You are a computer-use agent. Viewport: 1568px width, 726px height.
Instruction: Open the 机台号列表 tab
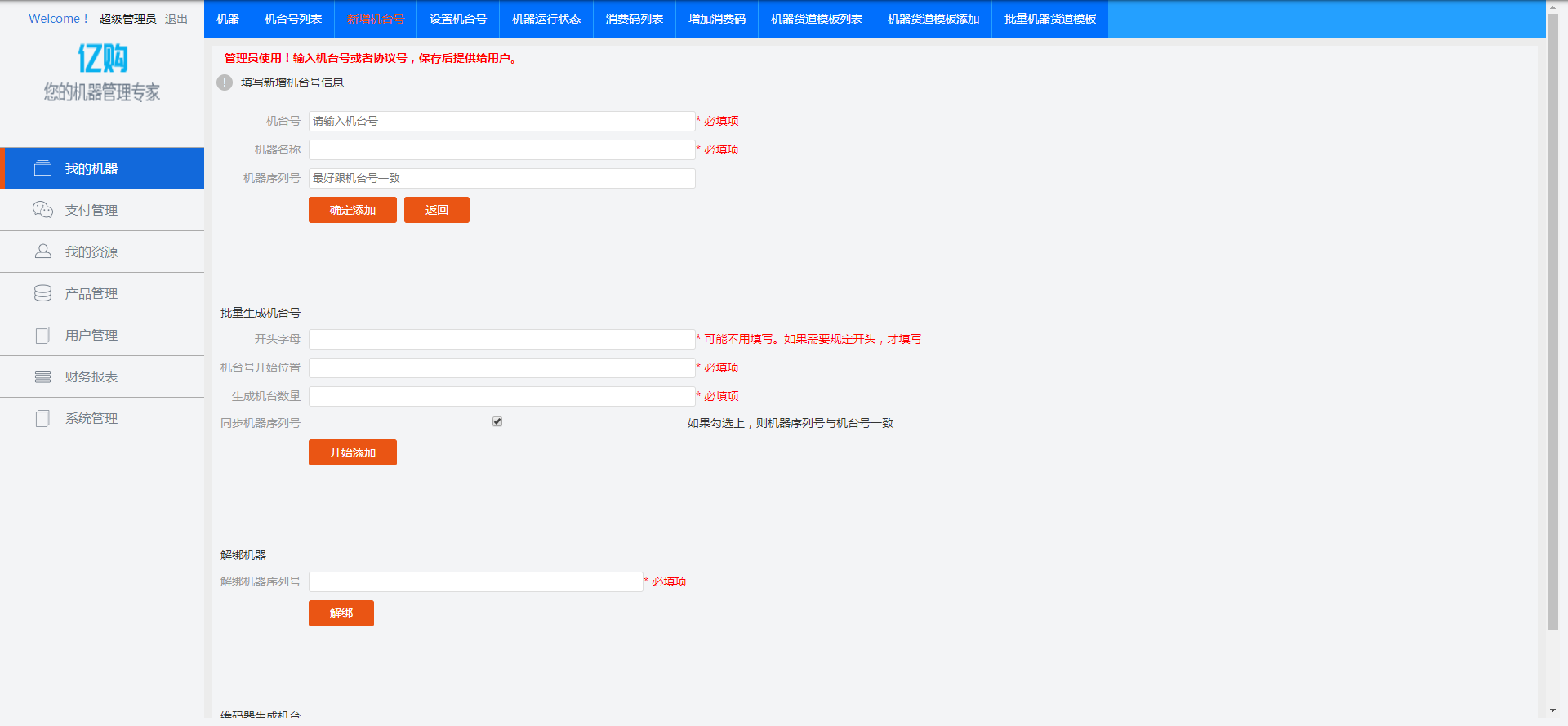(x=293, y=19)
